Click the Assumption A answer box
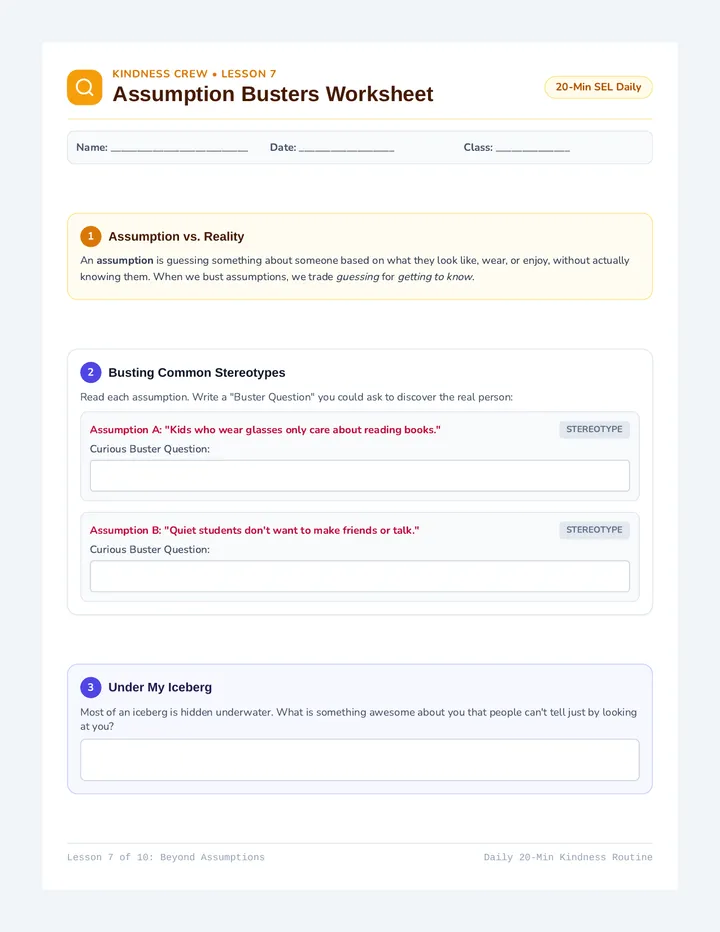Viewport: 720px width, 932px height. (360, 476)
